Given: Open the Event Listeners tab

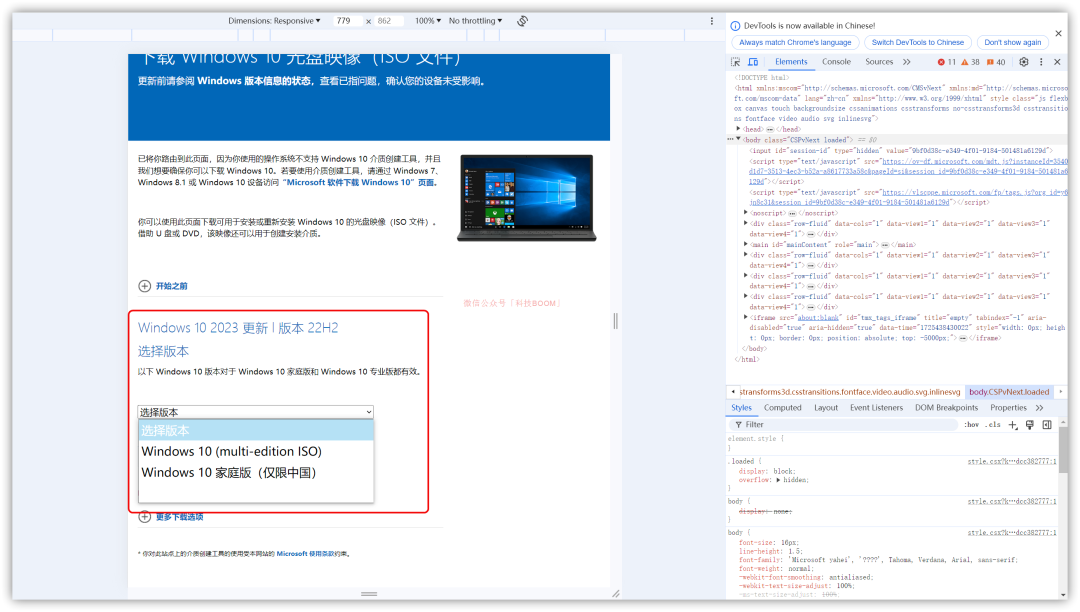Looking at the screenshot, I should point(876,408).
